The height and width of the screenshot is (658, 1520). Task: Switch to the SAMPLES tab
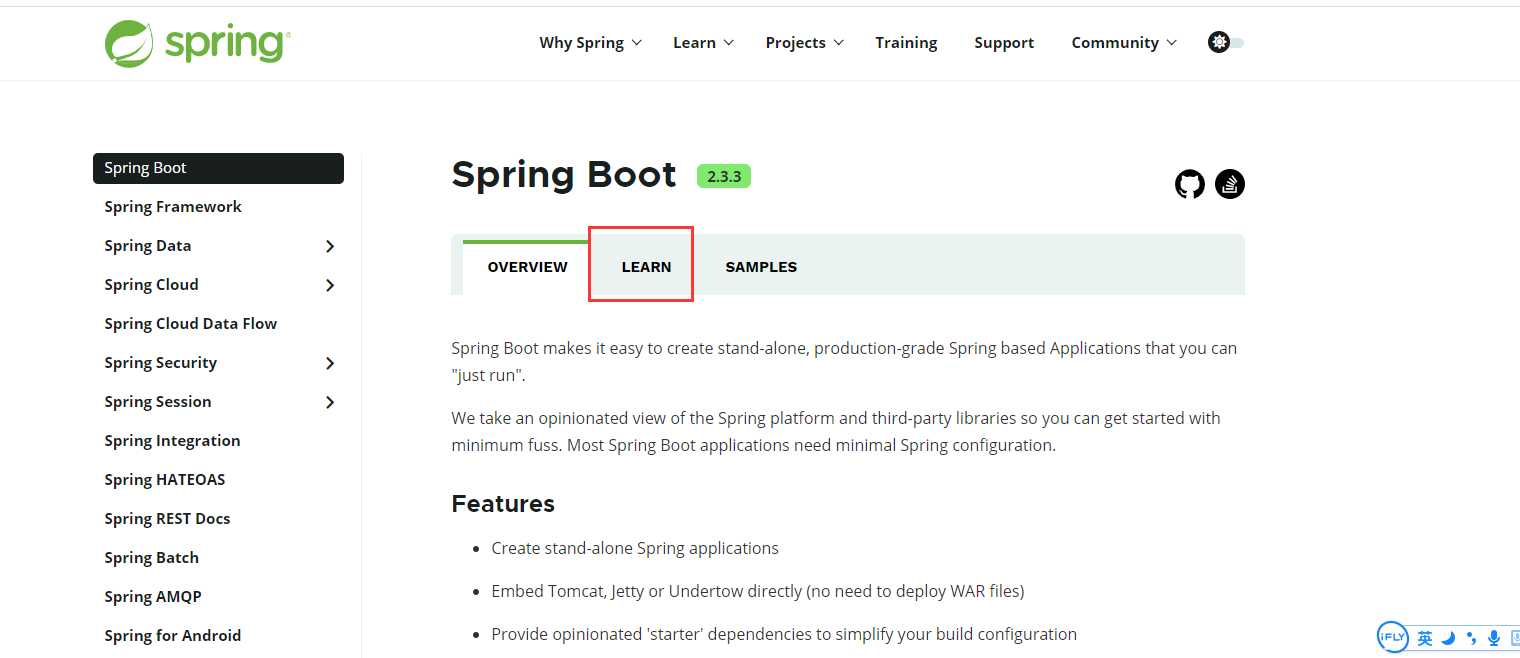coord(761,267)
